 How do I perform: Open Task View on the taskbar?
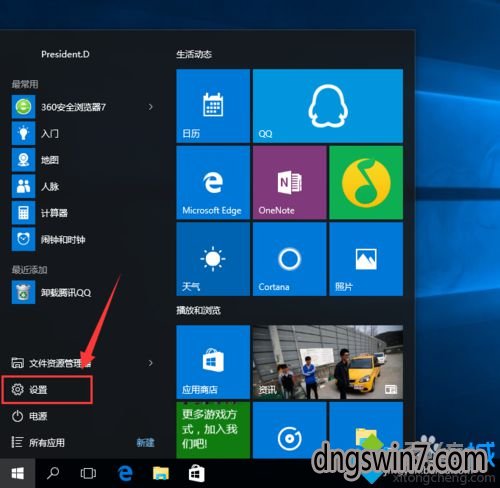88,473
